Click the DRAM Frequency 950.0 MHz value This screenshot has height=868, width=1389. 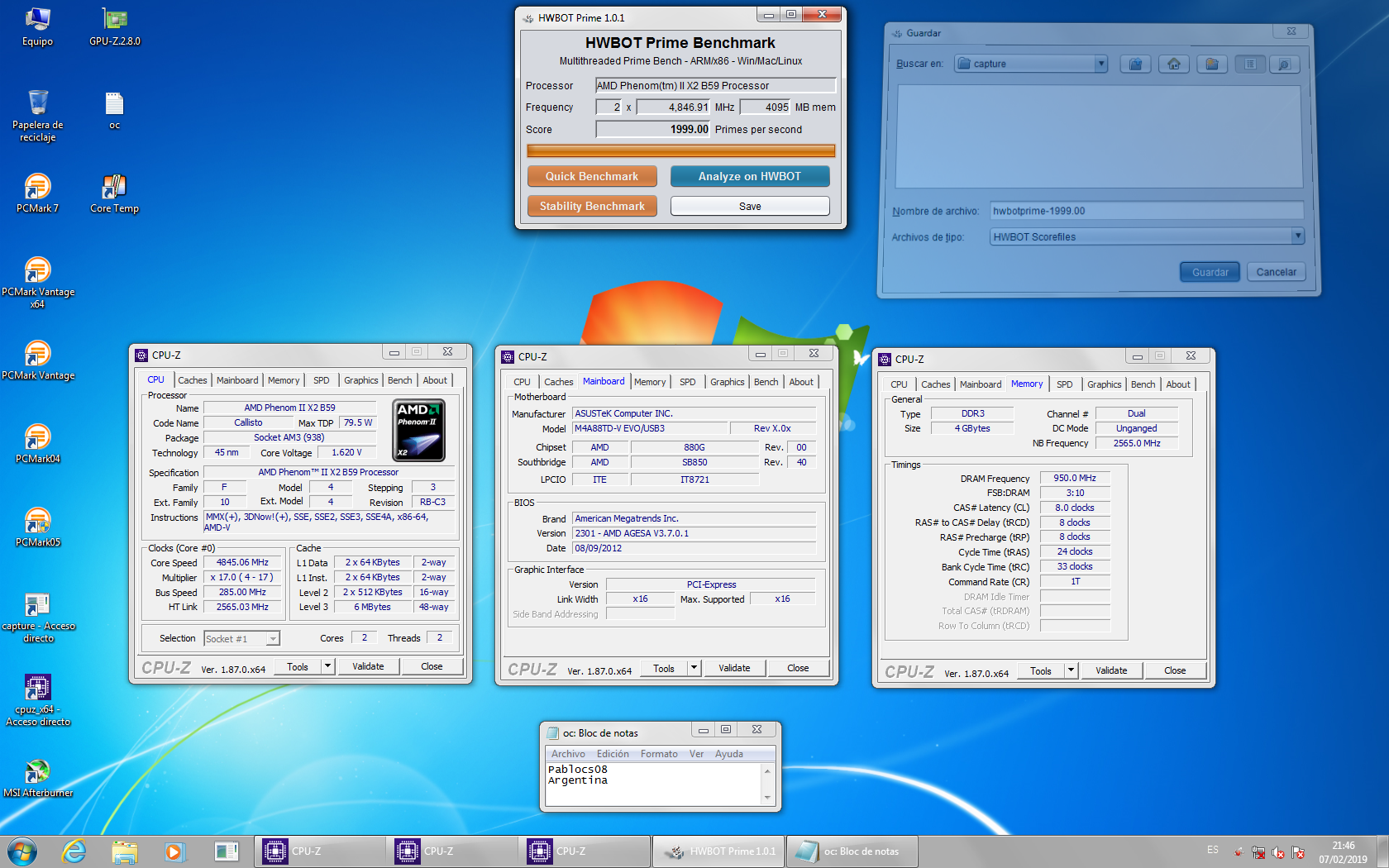(x=1075, y=478)
